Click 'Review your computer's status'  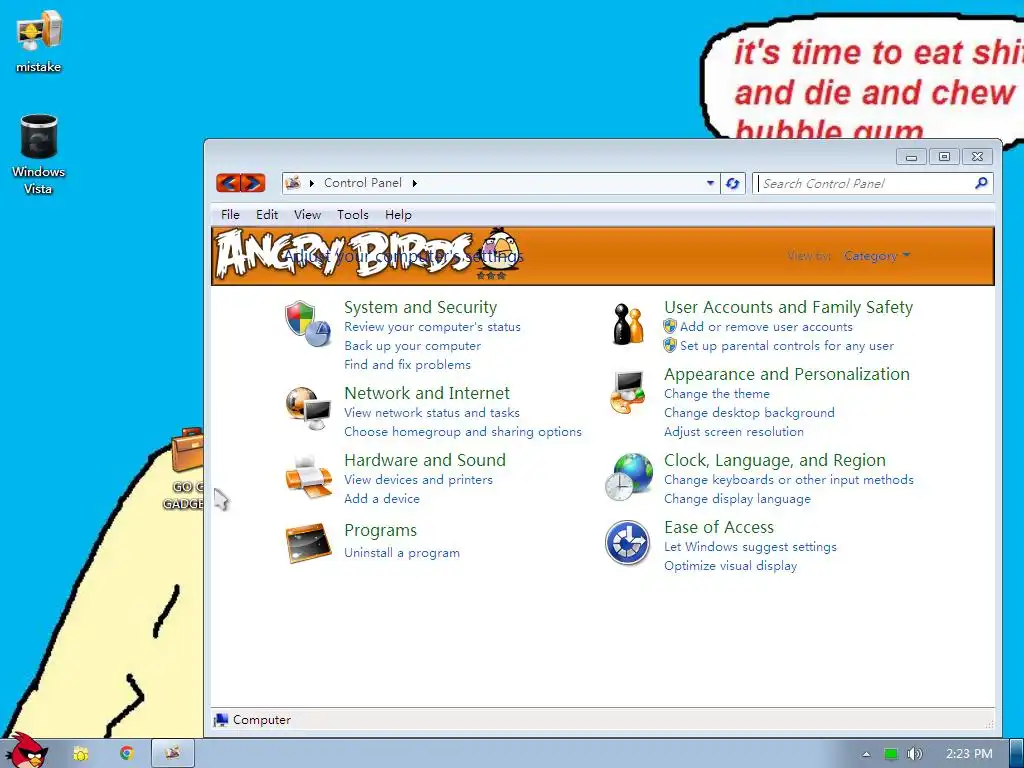432,327
